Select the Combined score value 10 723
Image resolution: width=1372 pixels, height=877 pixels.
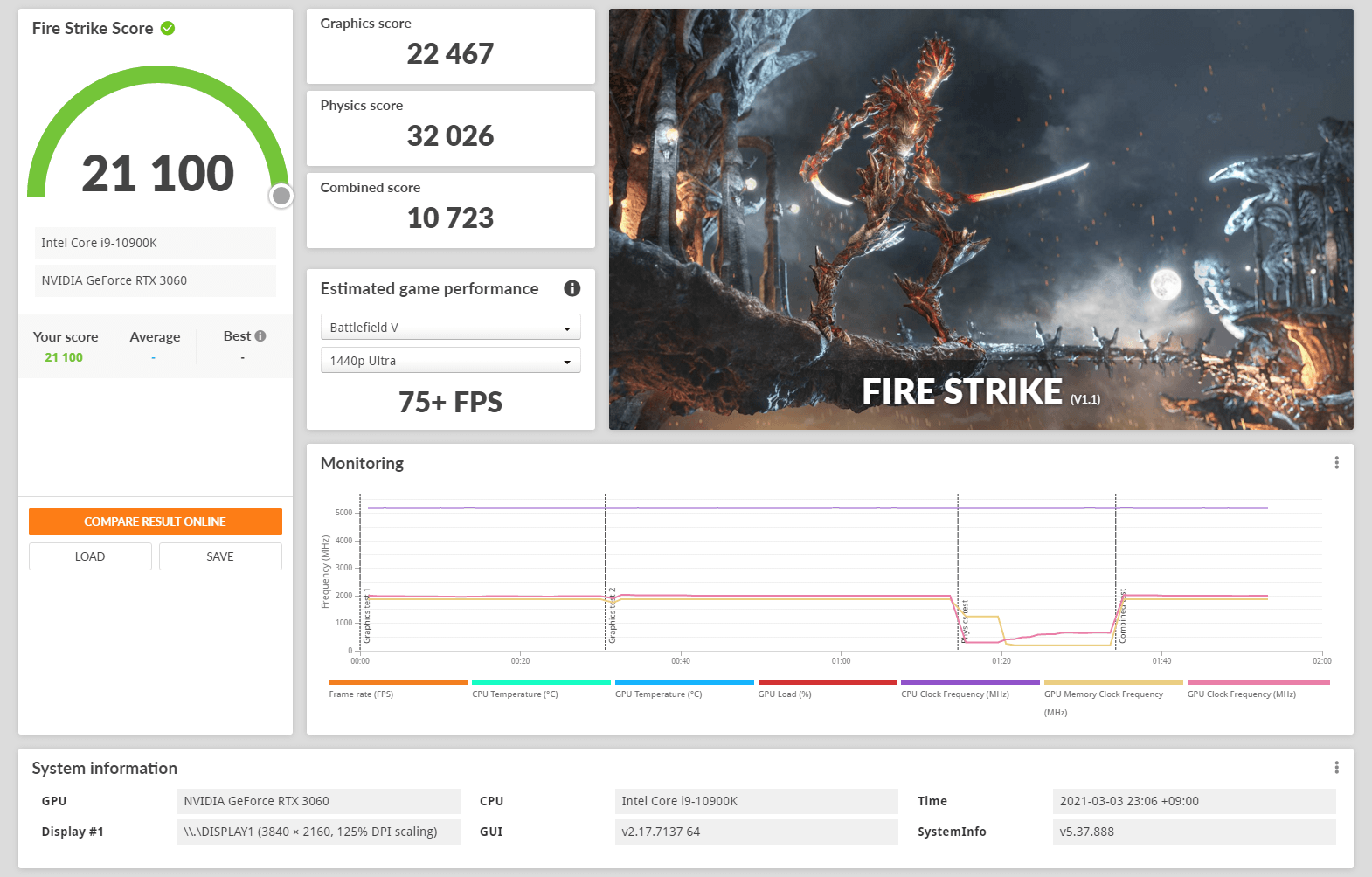pyautogui.click(x=450, y=218)
